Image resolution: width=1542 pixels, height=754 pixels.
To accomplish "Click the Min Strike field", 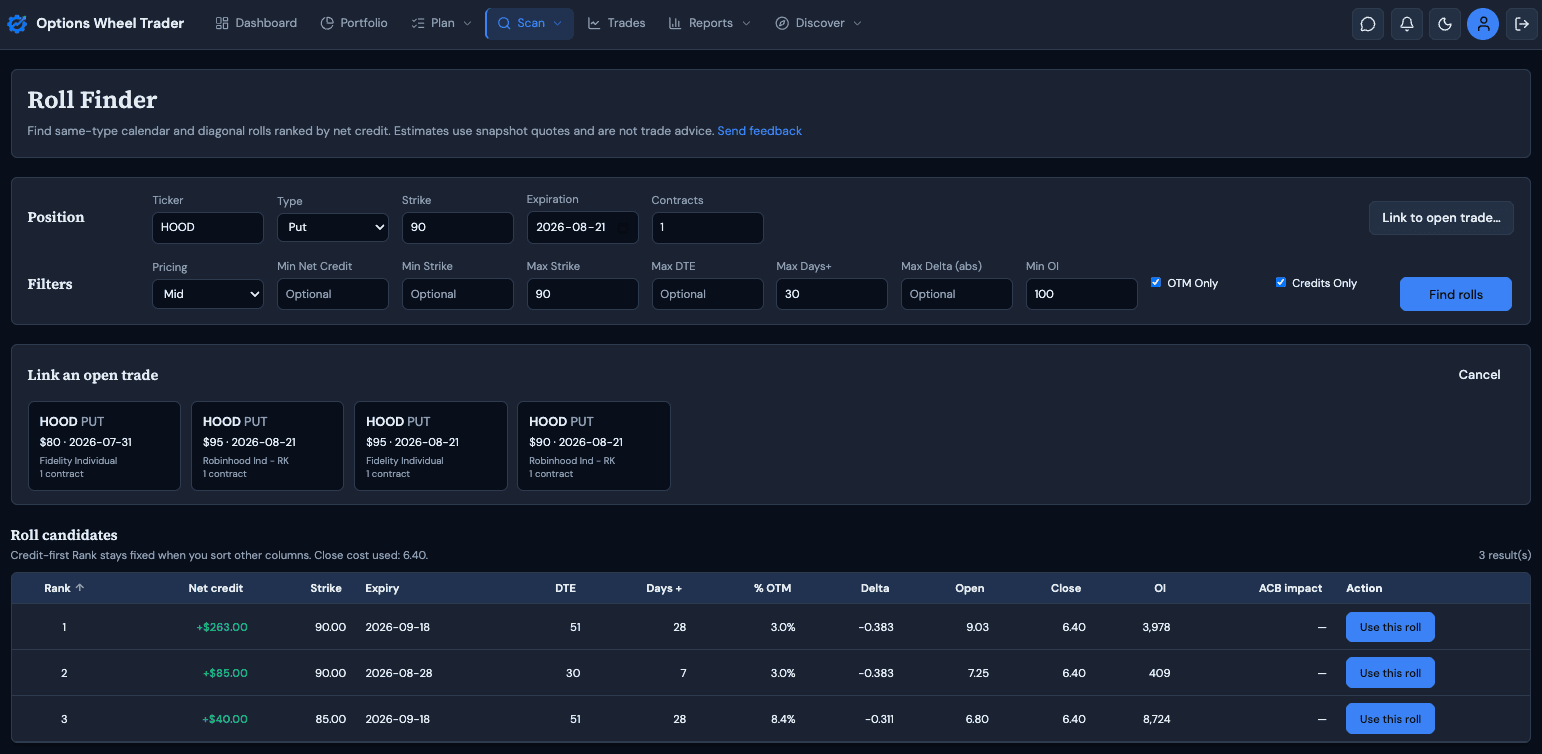I will [x=458, y=294].
